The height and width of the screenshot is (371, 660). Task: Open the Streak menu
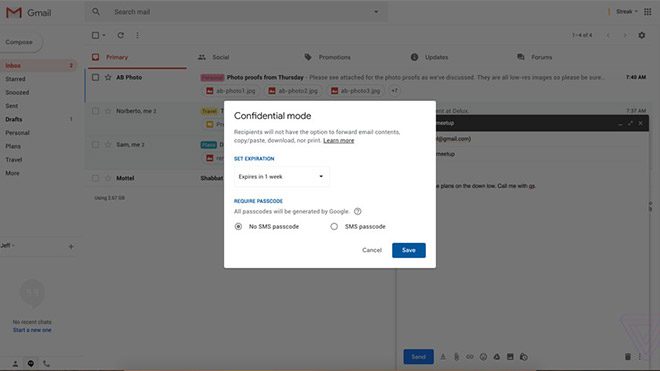pyautogui.click(x=626, y=12)
